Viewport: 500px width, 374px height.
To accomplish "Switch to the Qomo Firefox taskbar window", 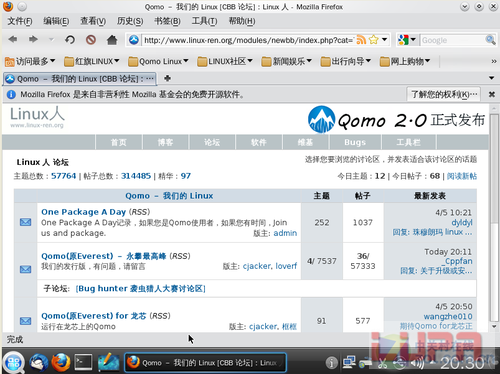I will [205, 362].
